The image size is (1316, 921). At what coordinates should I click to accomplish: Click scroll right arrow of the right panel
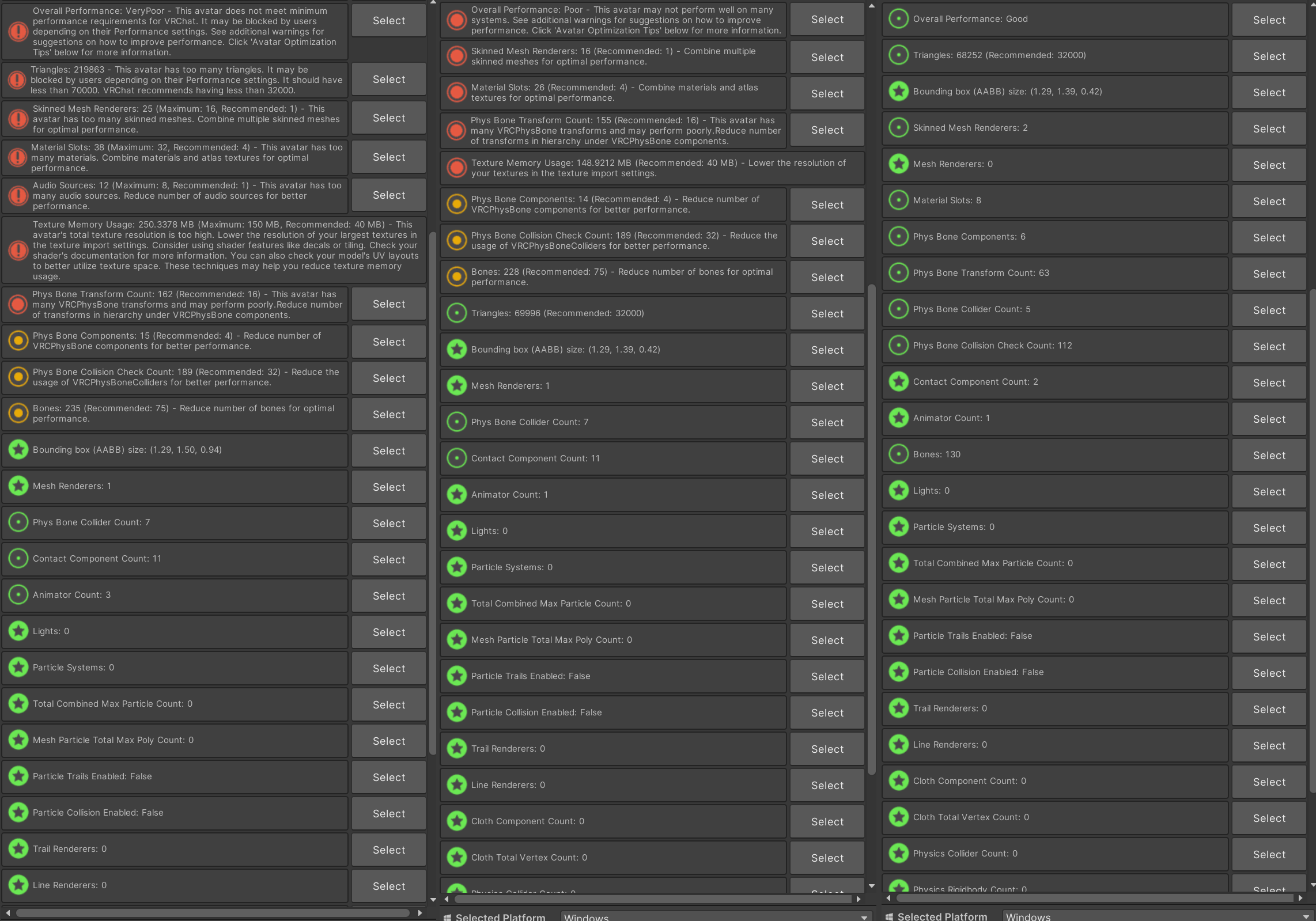1300,898
